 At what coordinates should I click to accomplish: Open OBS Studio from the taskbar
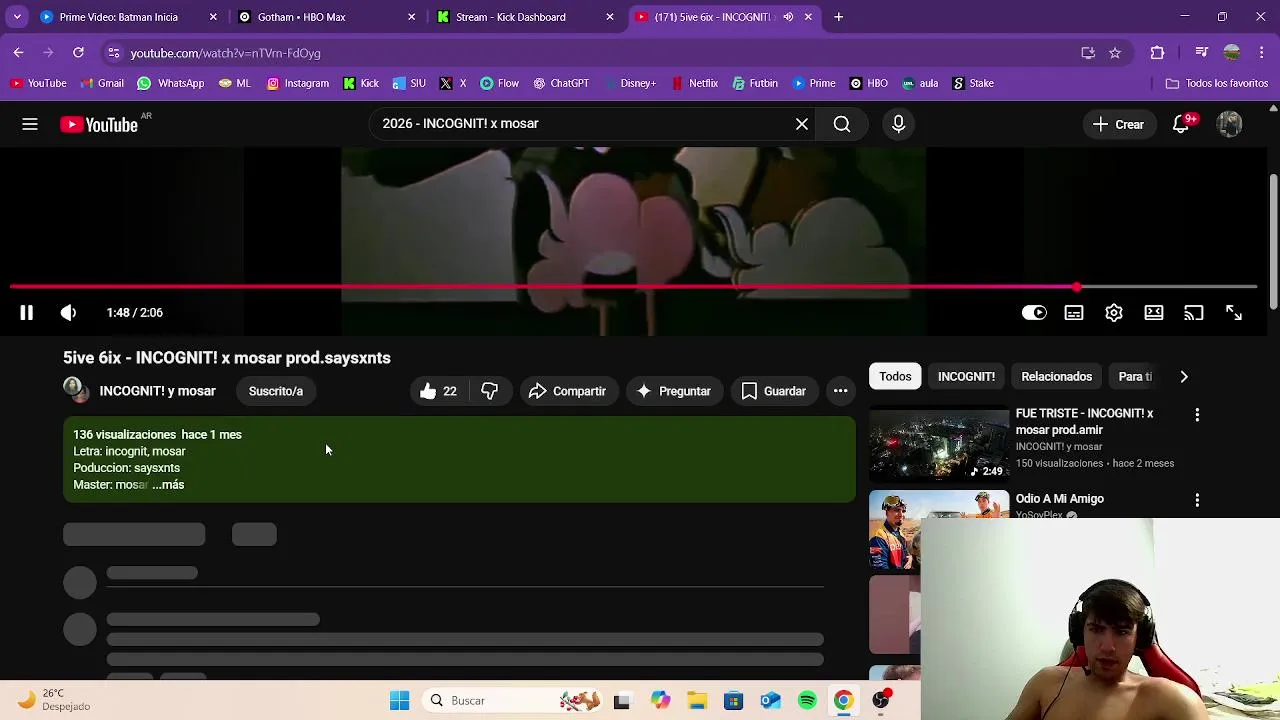tap(881, 701)
